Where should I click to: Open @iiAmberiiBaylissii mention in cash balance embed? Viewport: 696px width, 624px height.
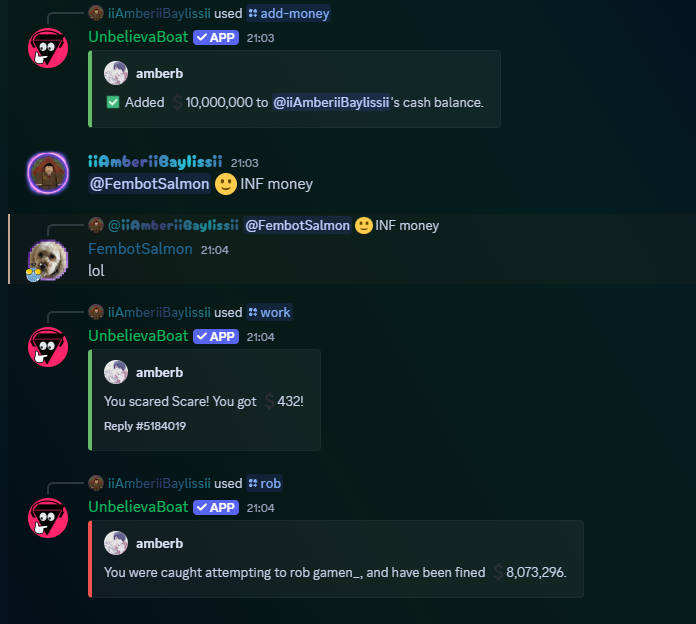point(331,103)
